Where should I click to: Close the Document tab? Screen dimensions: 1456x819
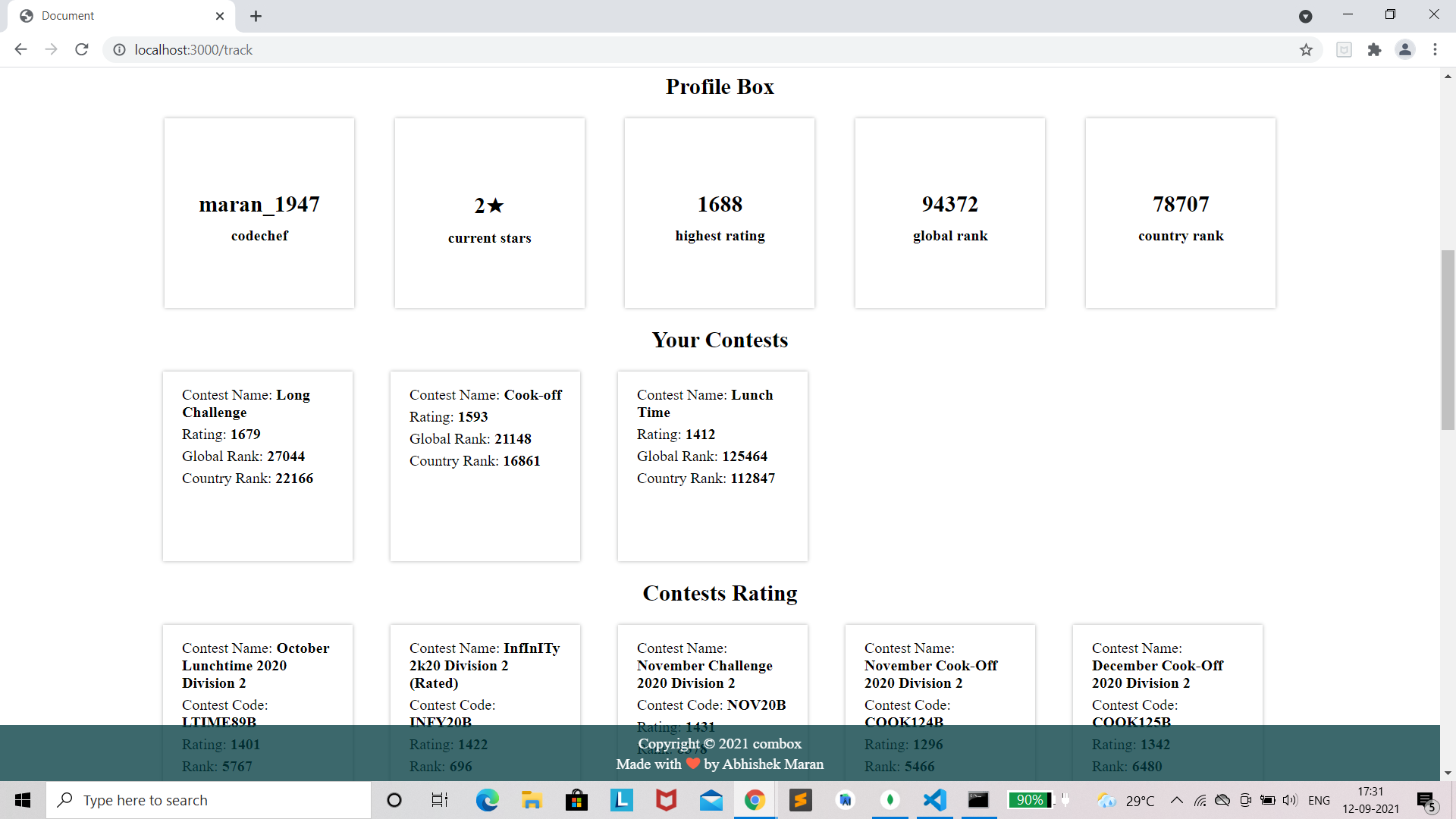tap(220, 16)
